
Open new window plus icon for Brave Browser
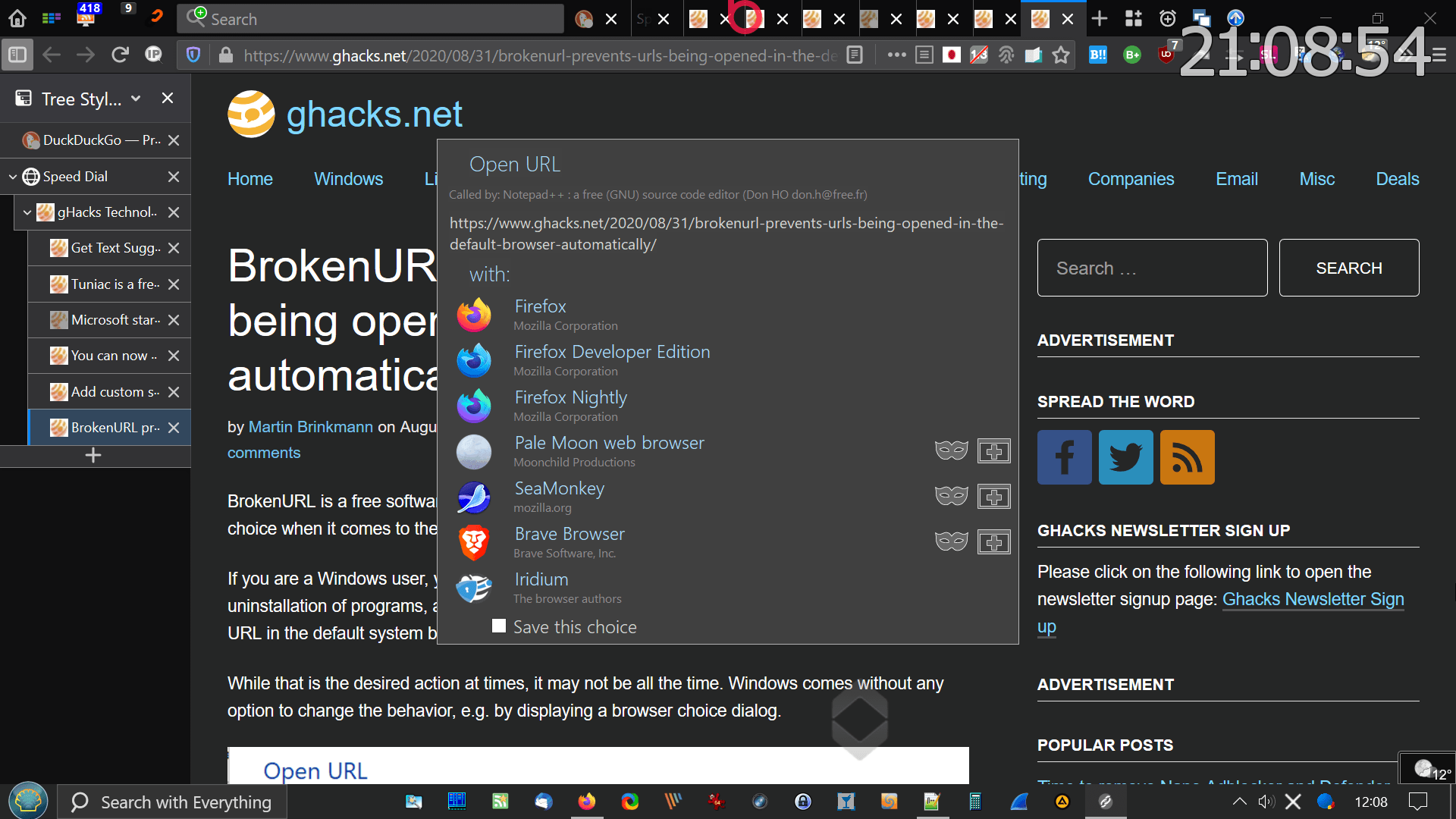993,542
